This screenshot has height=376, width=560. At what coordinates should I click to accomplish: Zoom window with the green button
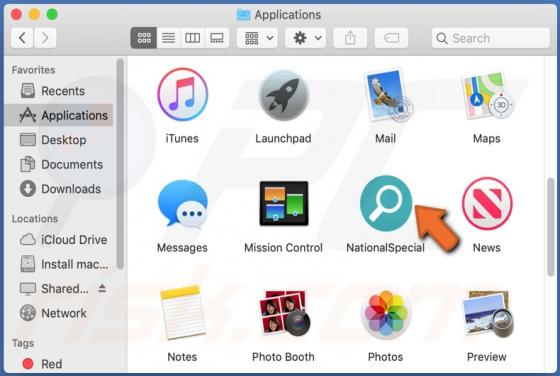(x=52, y=15)
